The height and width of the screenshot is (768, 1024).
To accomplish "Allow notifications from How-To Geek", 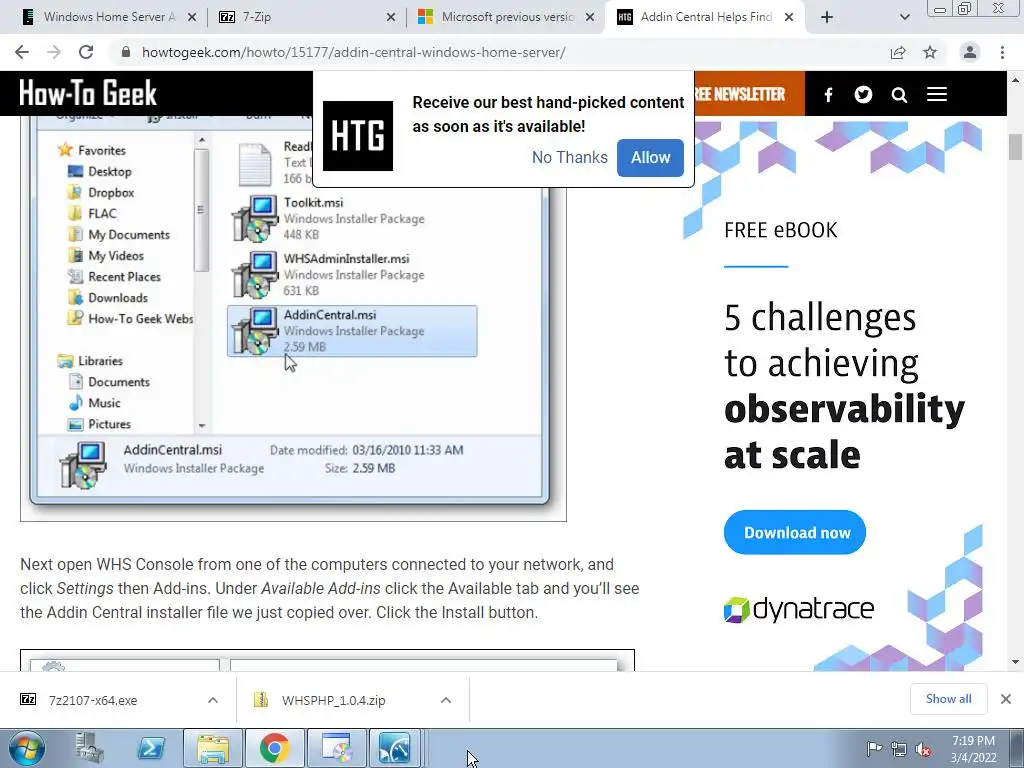I will coord(650,157).
